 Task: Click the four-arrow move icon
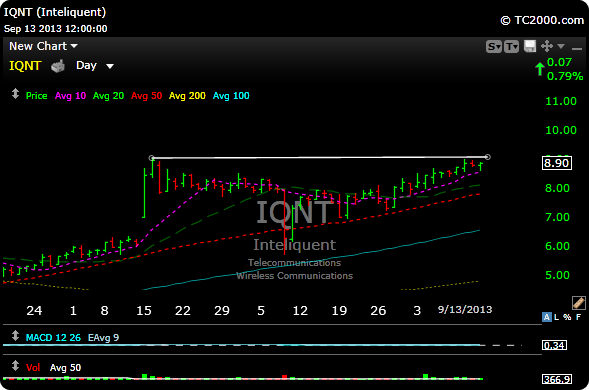pyautogui.click(x=547, y=46)
